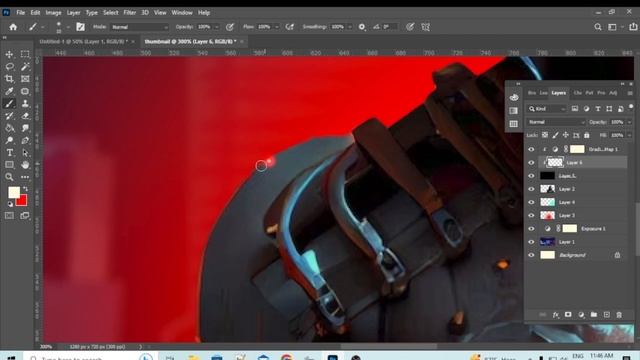This screenshot has height=360, width=640.
Task: Select the Rectangular Marquee tool
Action: click(x=25, y=54)
